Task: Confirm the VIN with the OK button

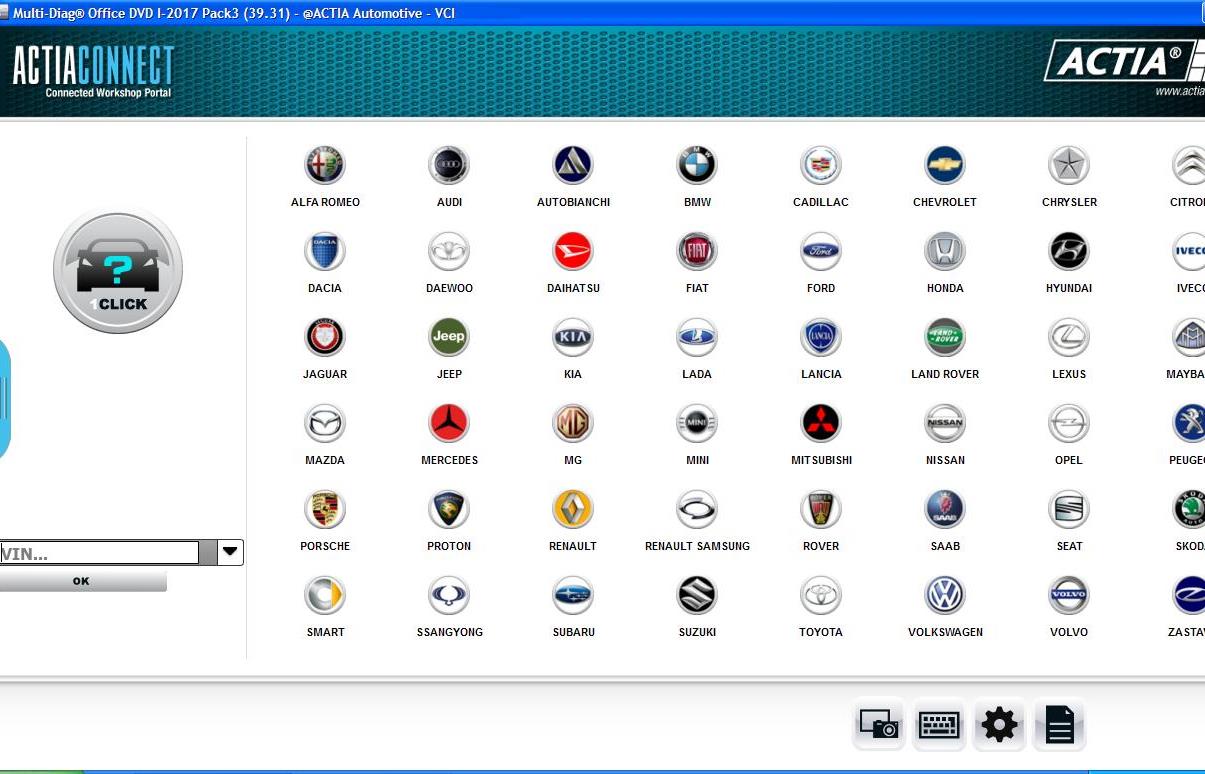Action: point(82,581)
